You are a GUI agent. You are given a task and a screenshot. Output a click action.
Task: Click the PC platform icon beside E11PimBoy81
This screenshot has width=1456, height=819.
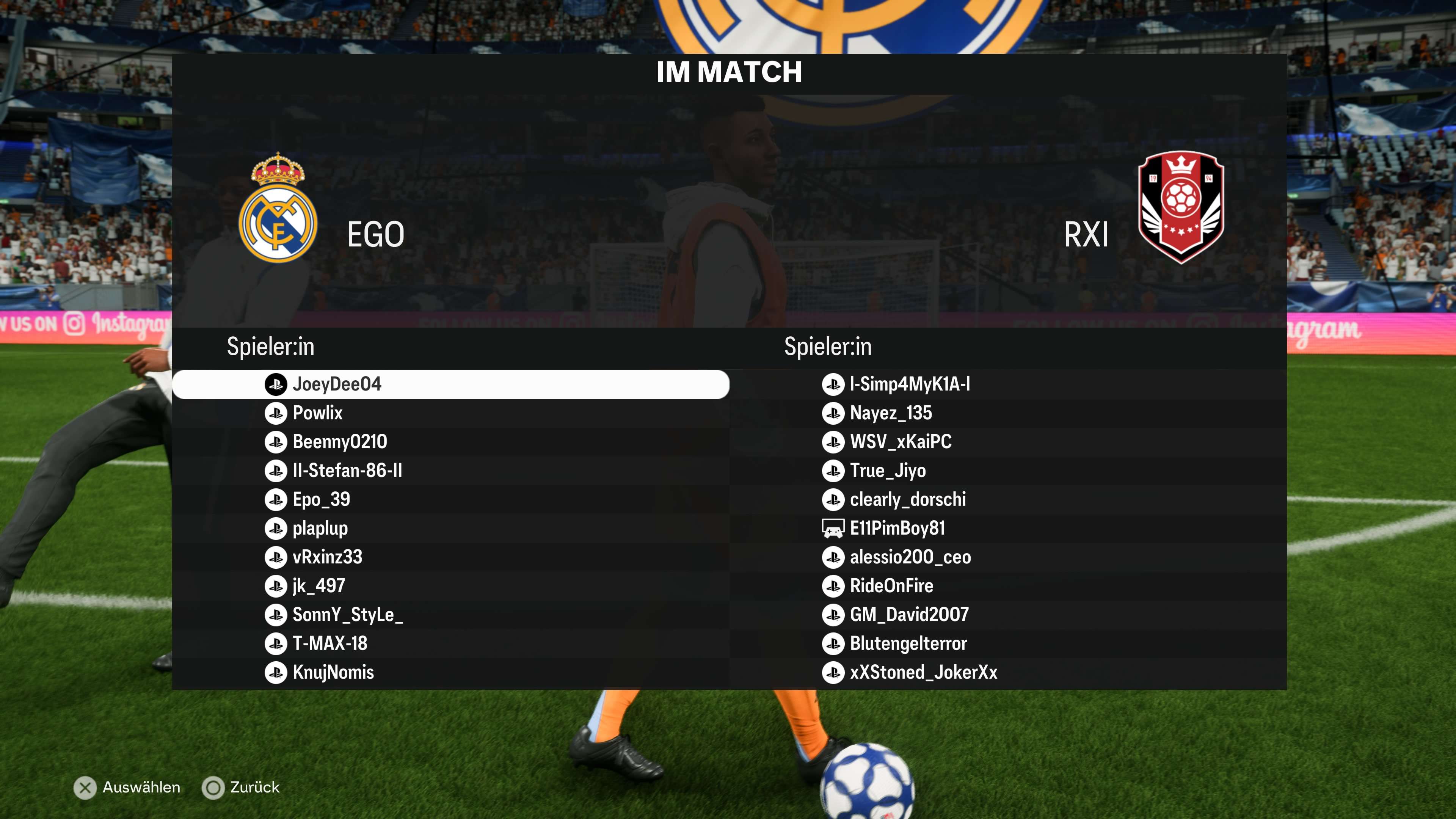point(833,529)
